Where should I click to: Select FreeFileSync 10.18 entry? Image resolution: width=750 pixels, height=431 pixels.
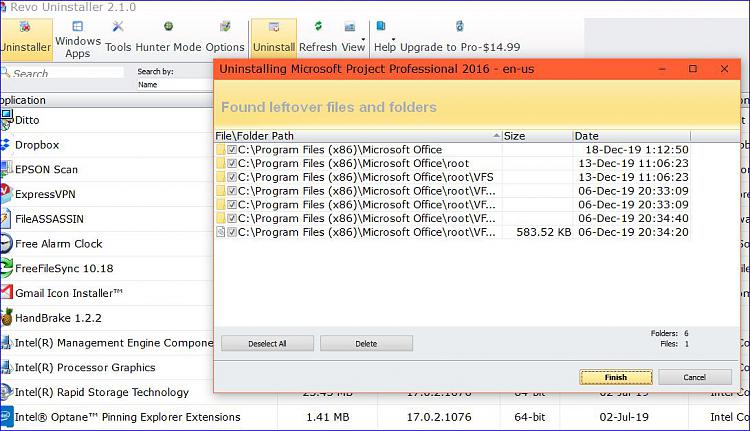[106, 268]
